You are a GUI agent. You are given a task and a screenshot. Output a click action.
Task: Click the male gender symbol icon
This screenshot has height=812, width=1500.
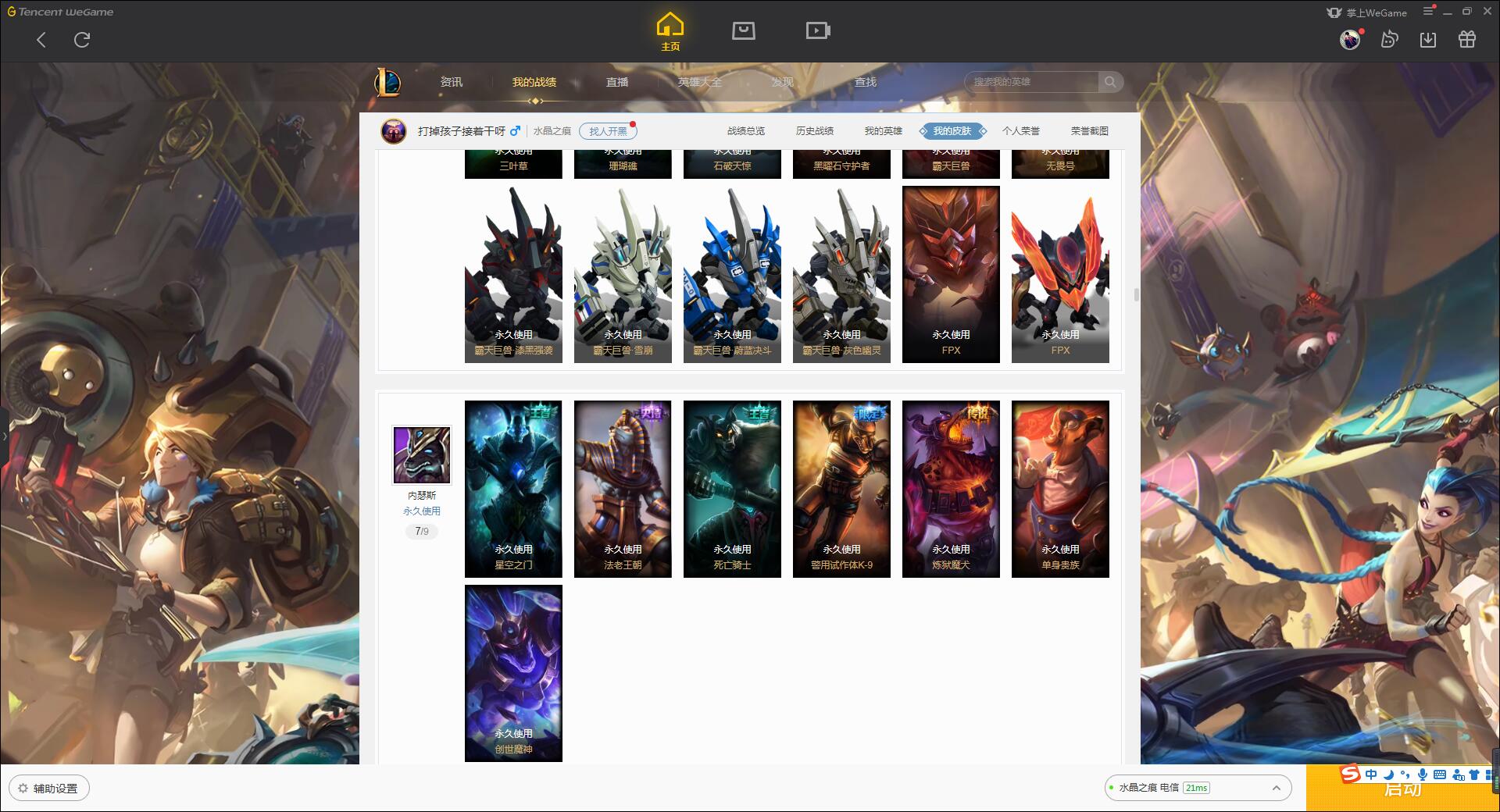coord(515,130)
